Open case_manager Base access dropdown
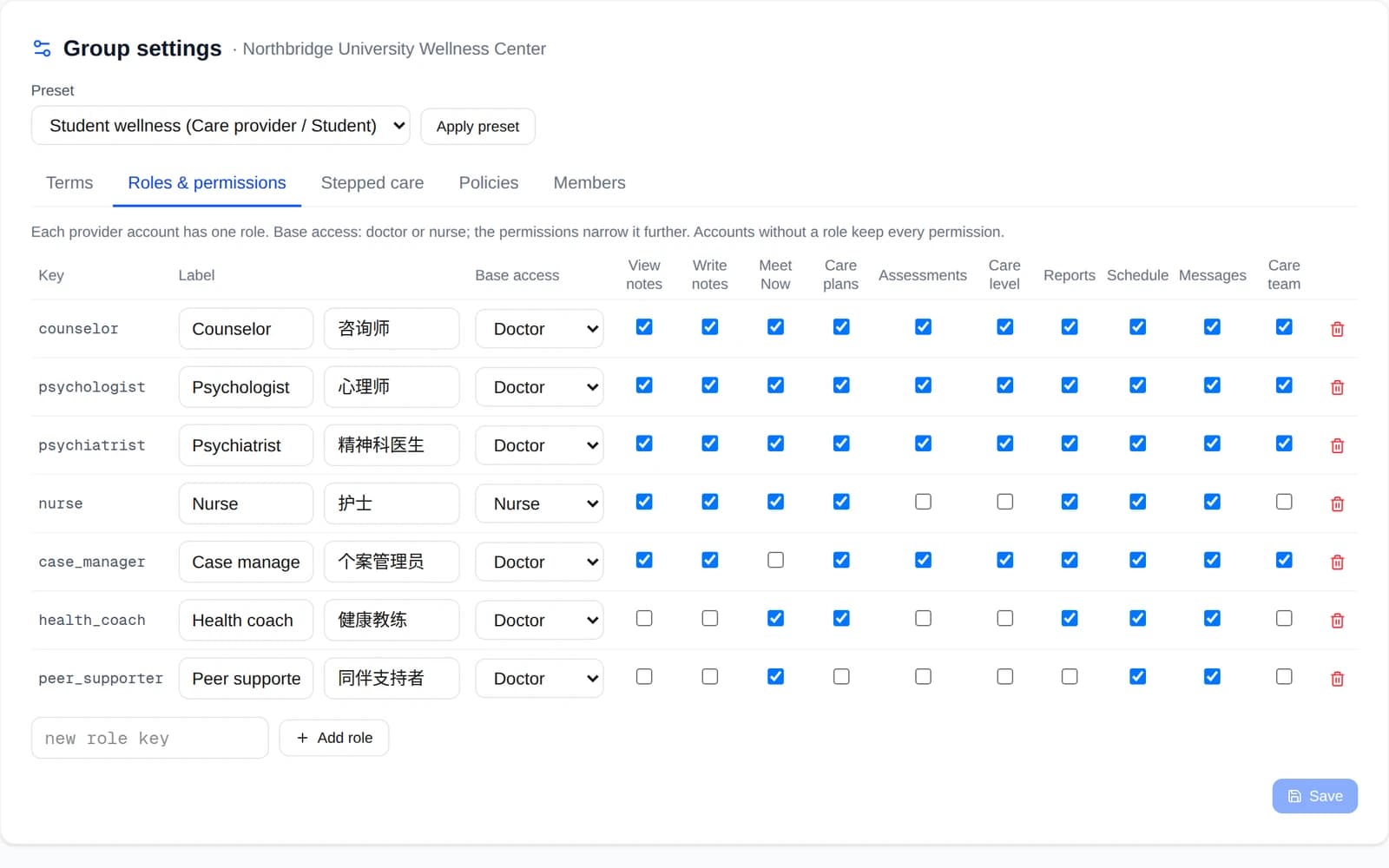Screen dimensions: 1389x868 [x=539, y=562]
